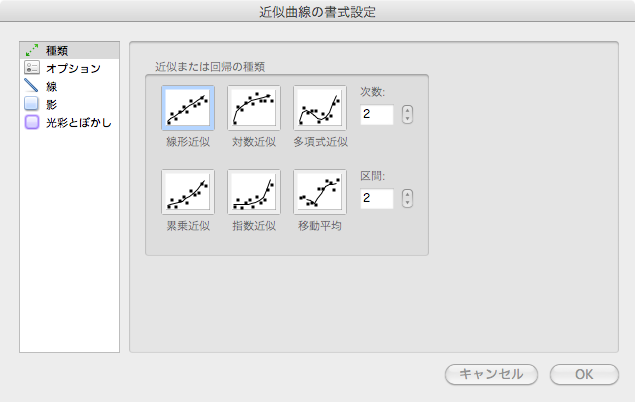Click the 対数近似 label text
The height and width of the screenshot is (402, 635).
254,142
